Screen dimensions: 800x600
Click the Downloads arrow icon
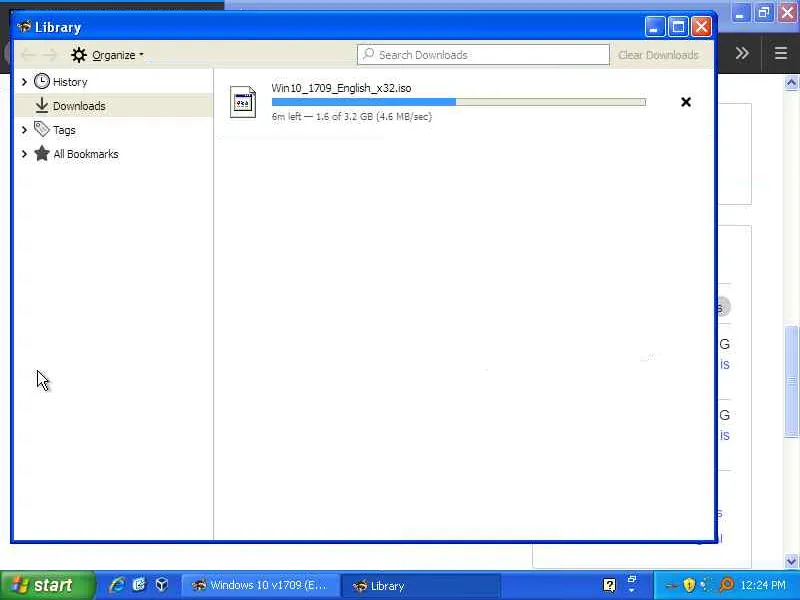42,106
